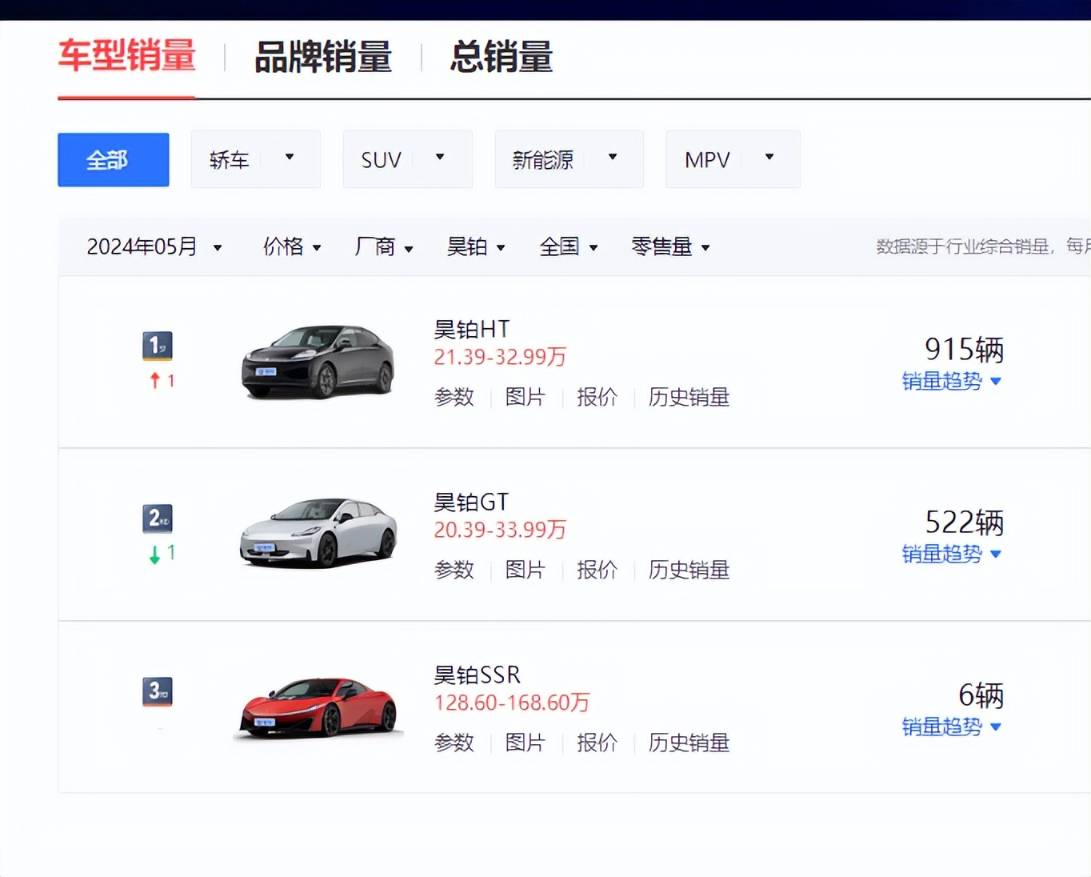Open the 2024年05月 date dropdown
1091x877 pixels.
click(x=154, y=246)
